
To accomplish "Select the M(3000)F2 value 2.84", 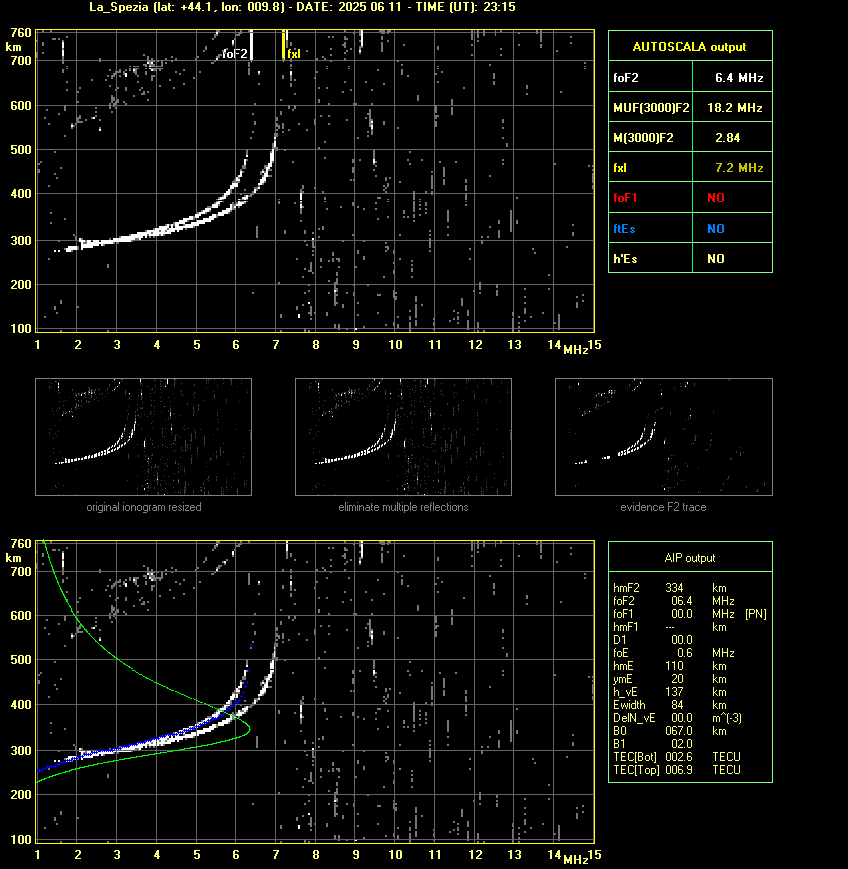I will 727,138.
